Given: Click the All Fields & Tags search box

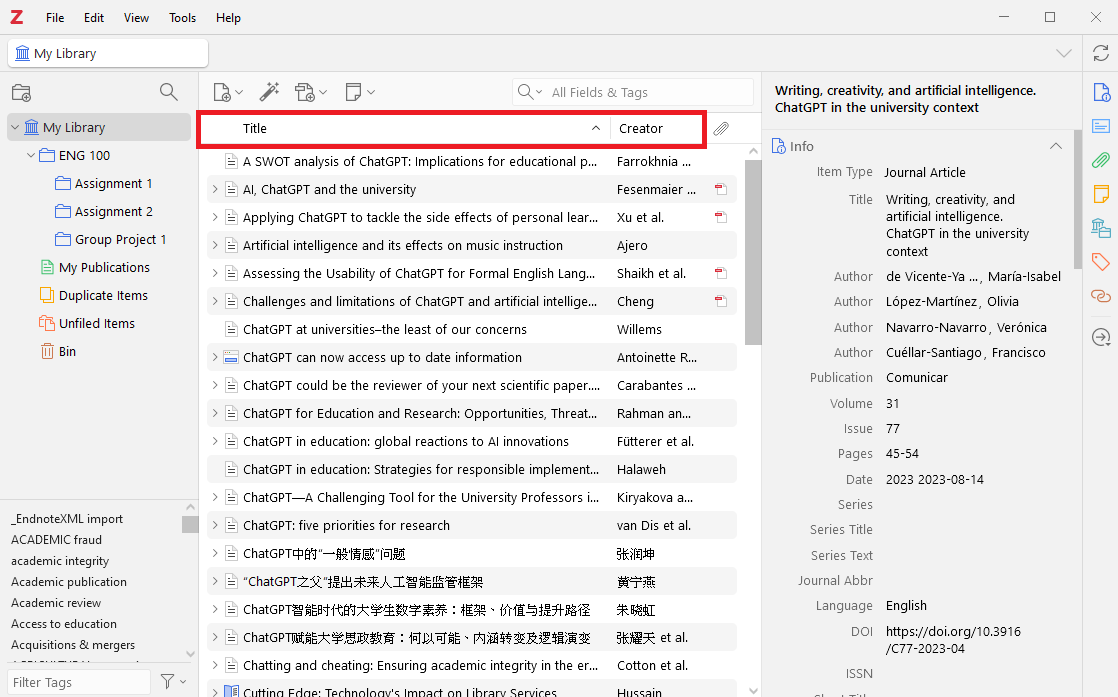Looking at the screenshot, I should click(645, 92).
